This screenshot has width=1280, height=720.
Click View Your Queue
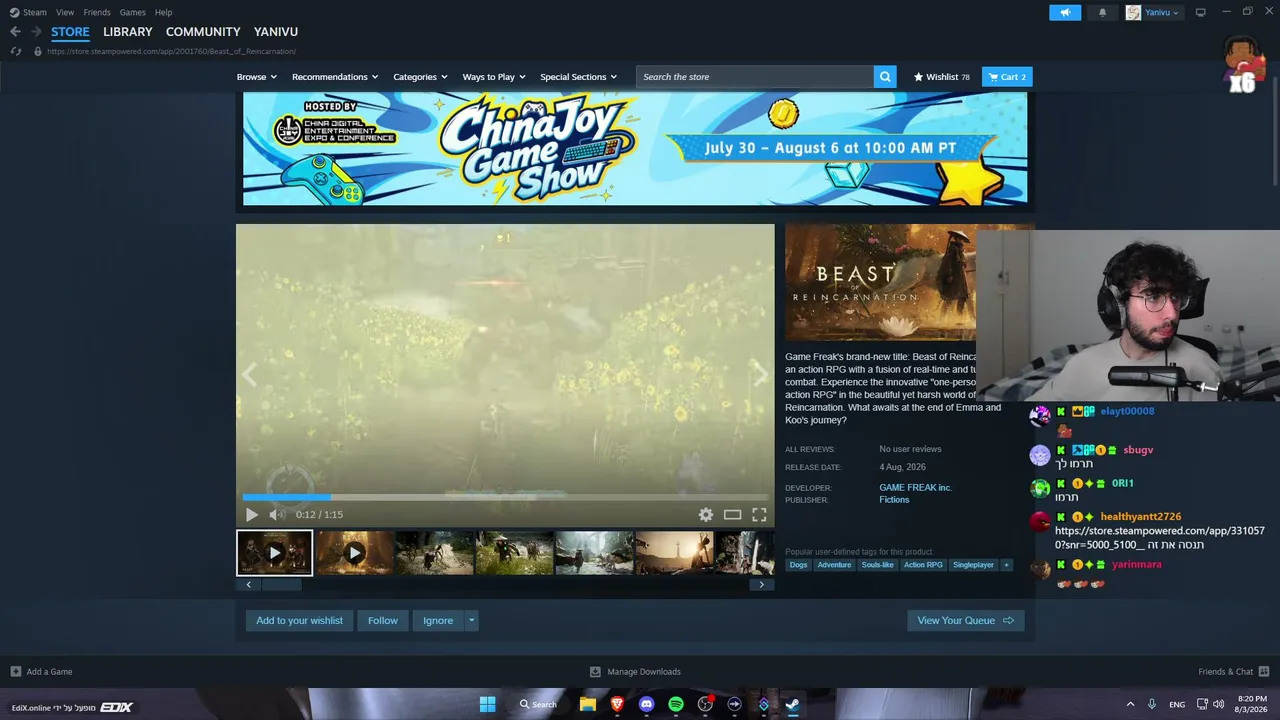(x=965, y=621)
